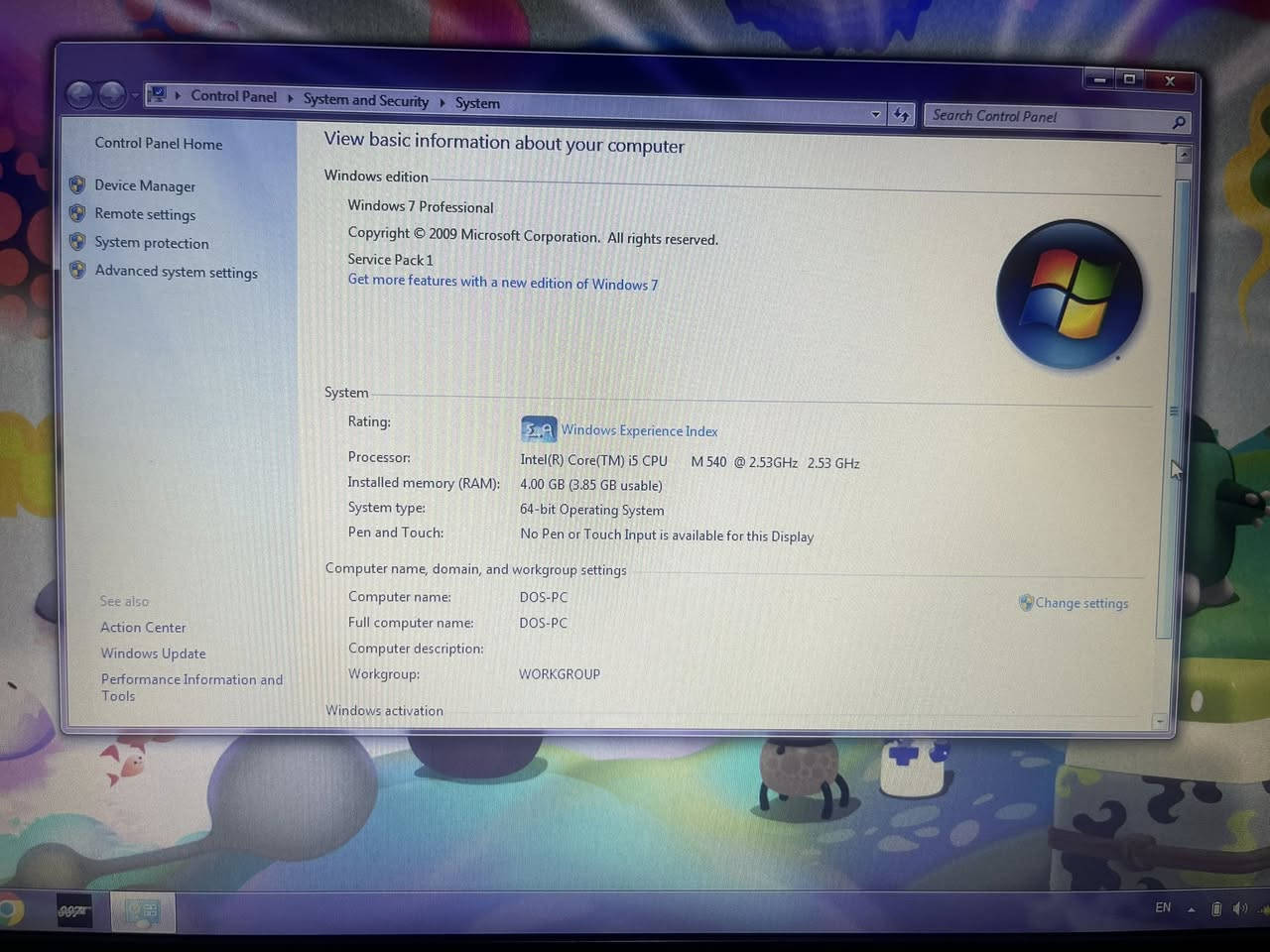Open Advanced system settings
Viewport: 1270px width, 952px height.
click(176, 272)
